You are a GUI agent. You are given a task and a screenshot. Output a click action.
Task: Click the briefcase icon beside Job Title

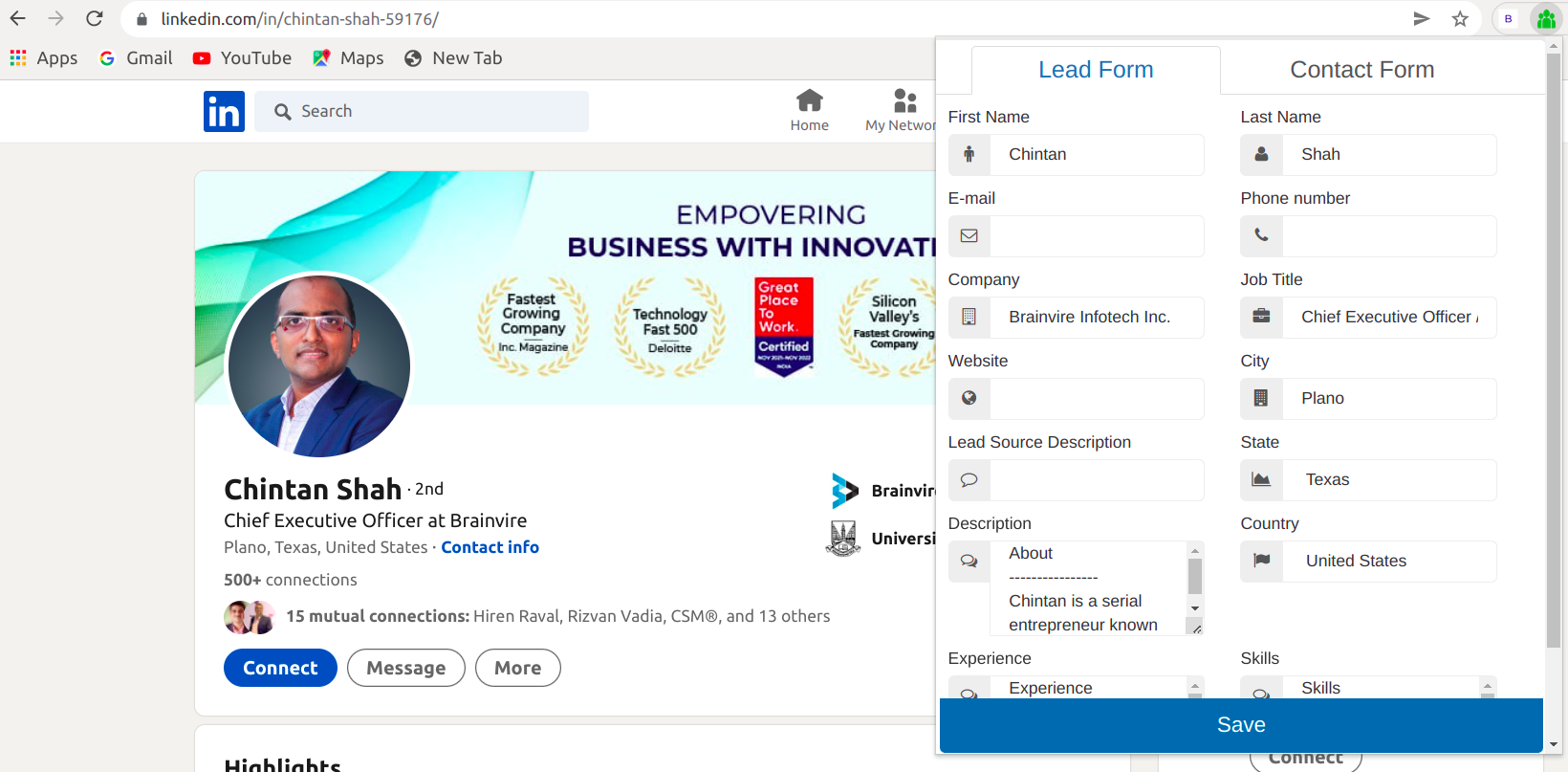[x=1262, y=318]
